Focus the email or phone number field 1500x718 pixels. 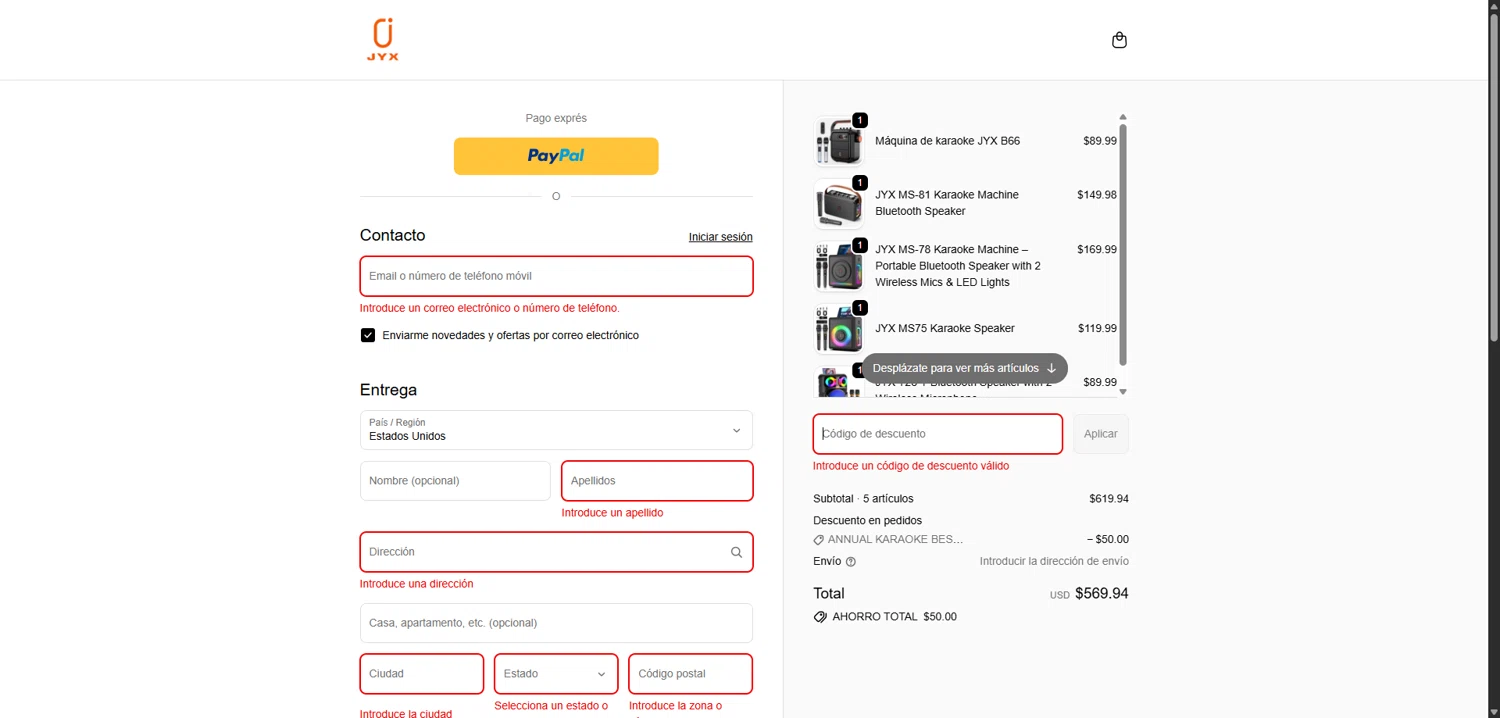tap(556, 276)
